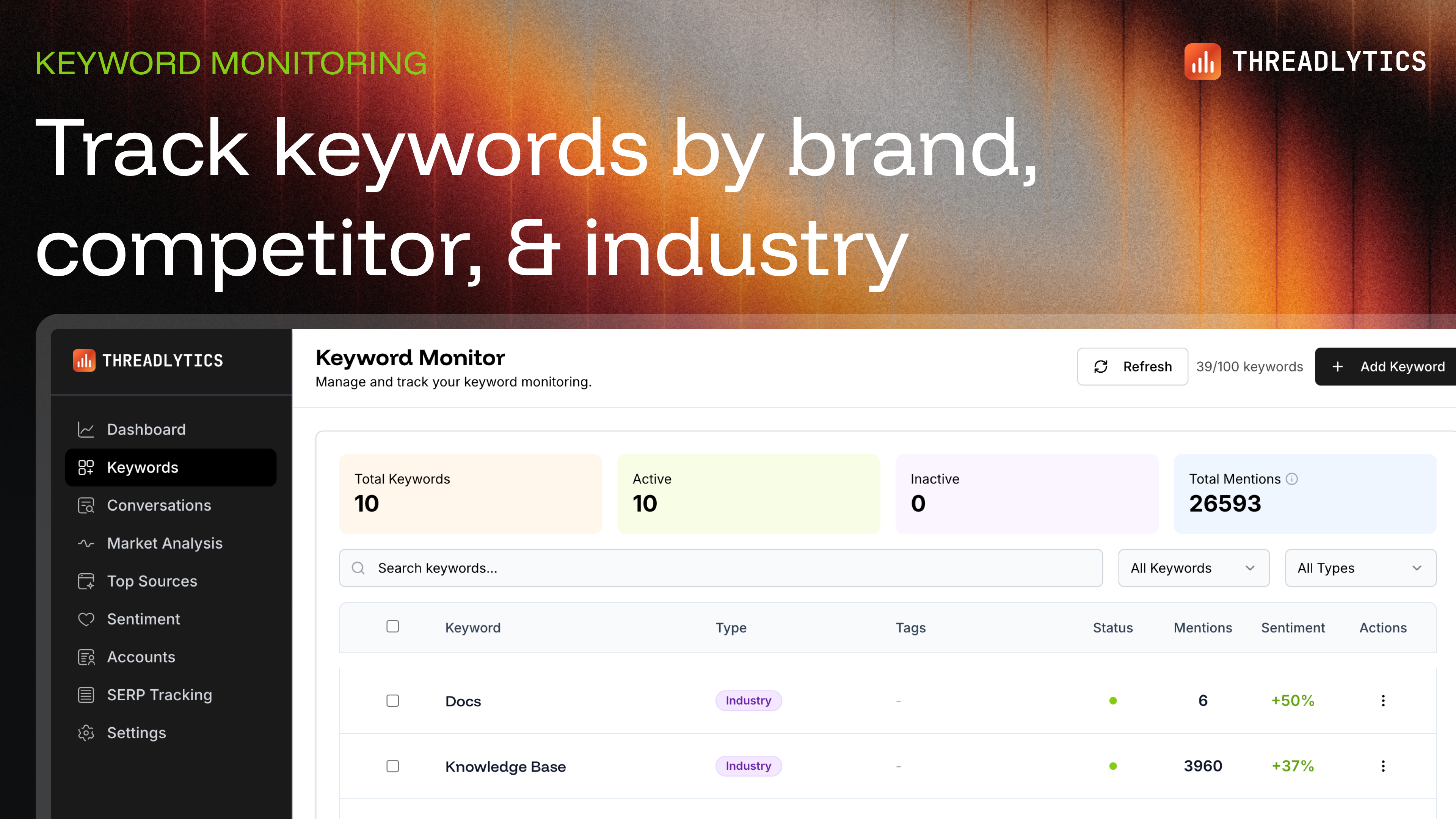The image size is (1456, 819).
Task: Click the Conversations search icon in sidebar
Action: pyautogui.click(x=86, y=505)
